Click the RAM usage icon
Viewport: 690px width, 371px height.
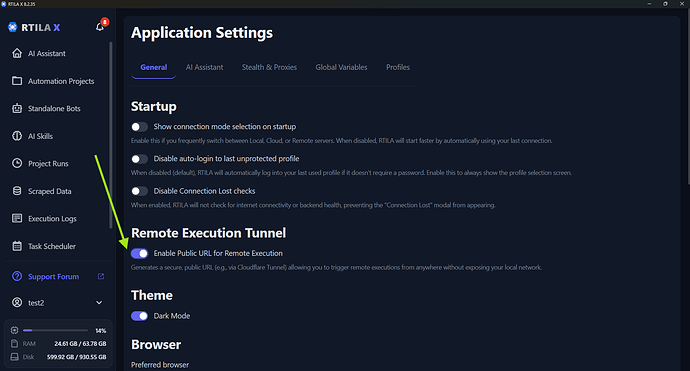point(15,343)
